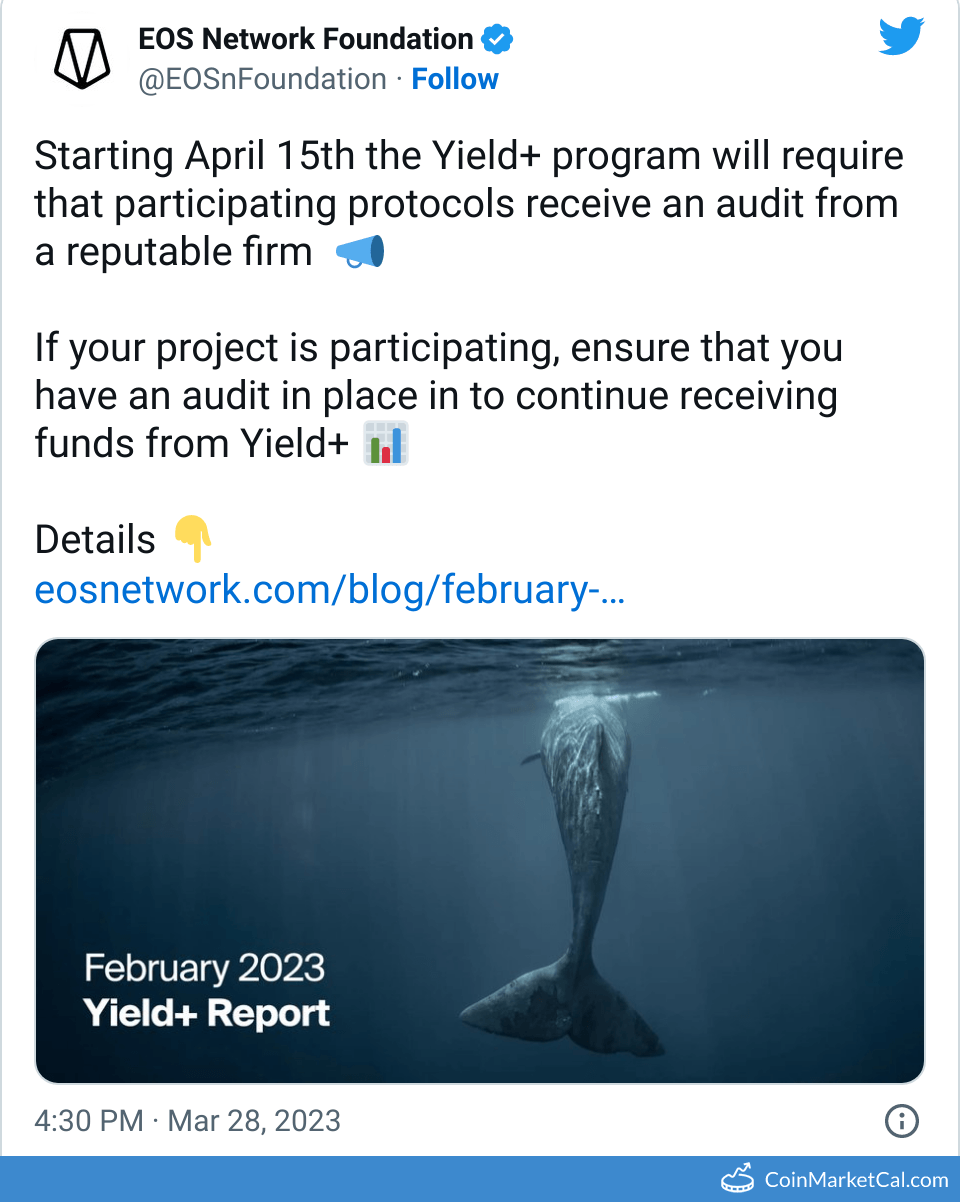960x1202 pixels.
Task: Open the eosnetwork.com blog link
Action: [x=330, y=590]
